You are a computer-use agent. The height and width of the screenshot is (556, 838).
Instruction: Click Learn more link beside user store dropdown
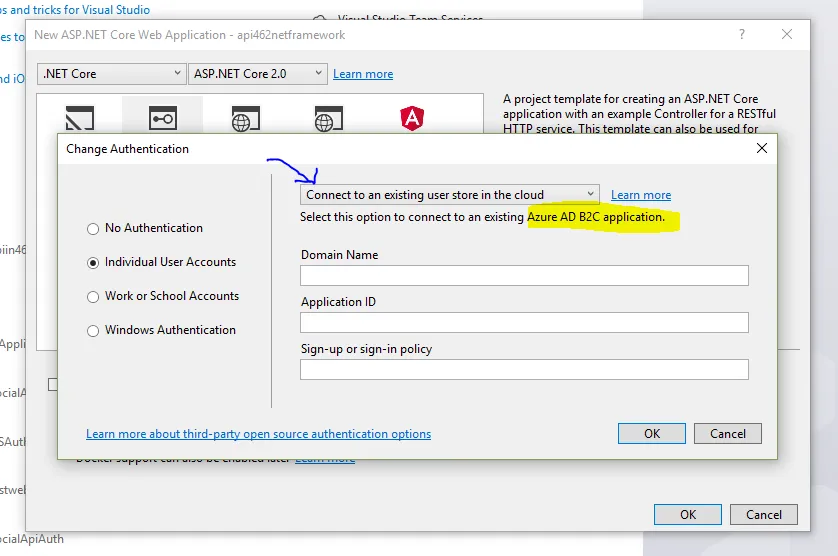click(x=641, y=195)
